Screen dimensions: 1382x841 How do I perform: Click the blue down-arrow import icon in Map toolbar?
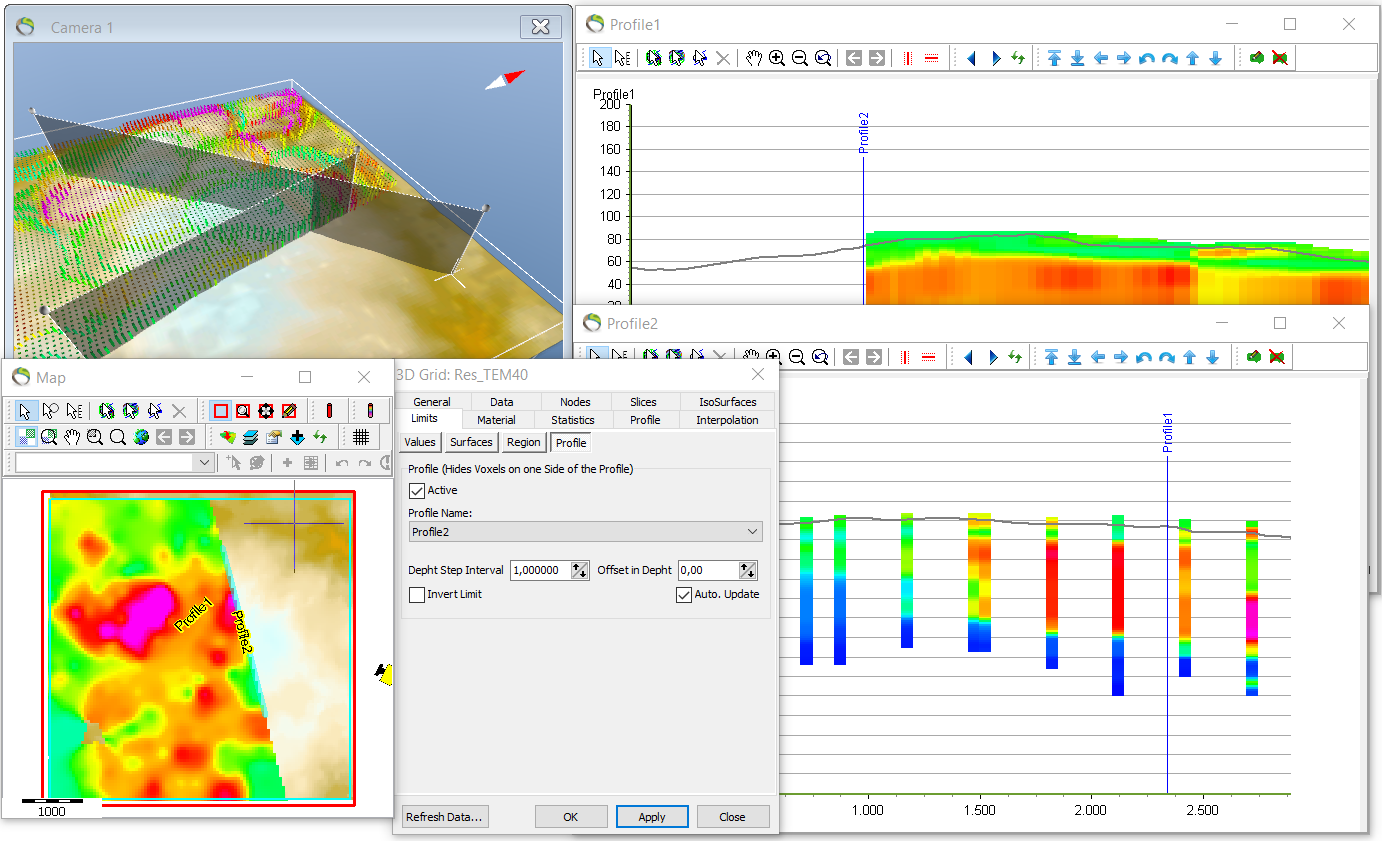point(297,436)
